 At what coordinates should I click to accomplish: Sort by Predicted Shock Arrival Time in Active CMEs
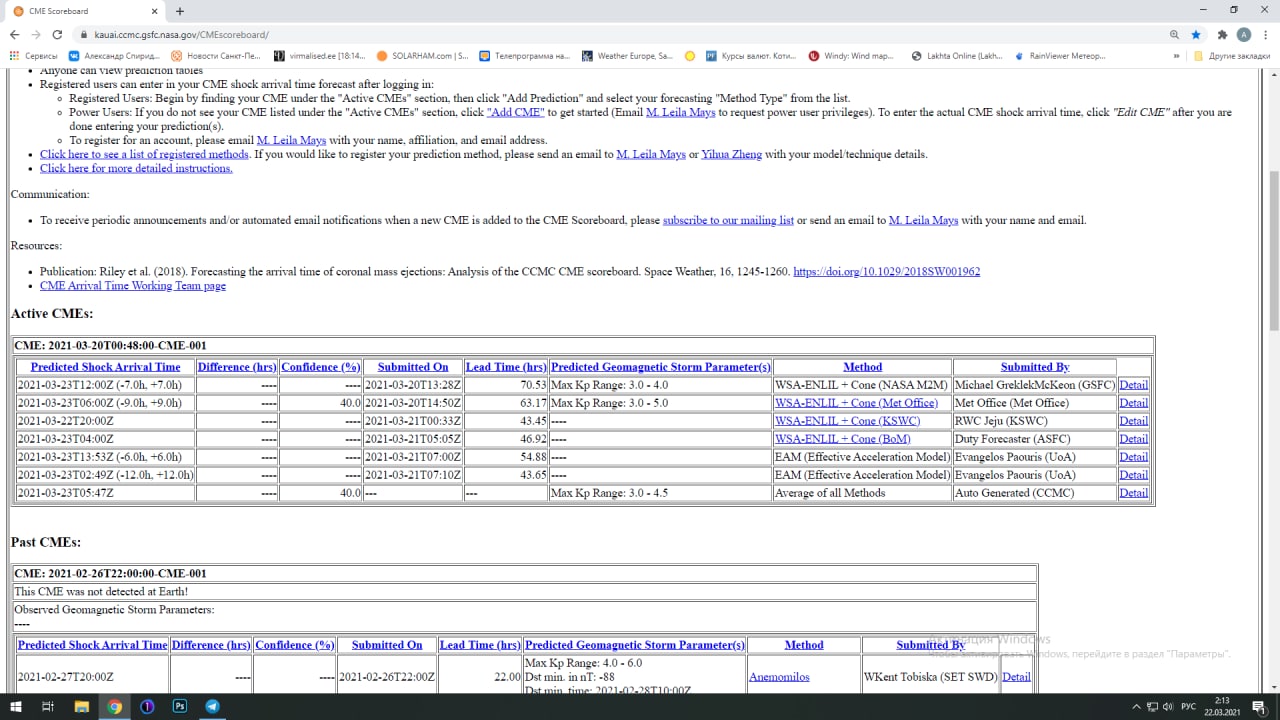105,367
